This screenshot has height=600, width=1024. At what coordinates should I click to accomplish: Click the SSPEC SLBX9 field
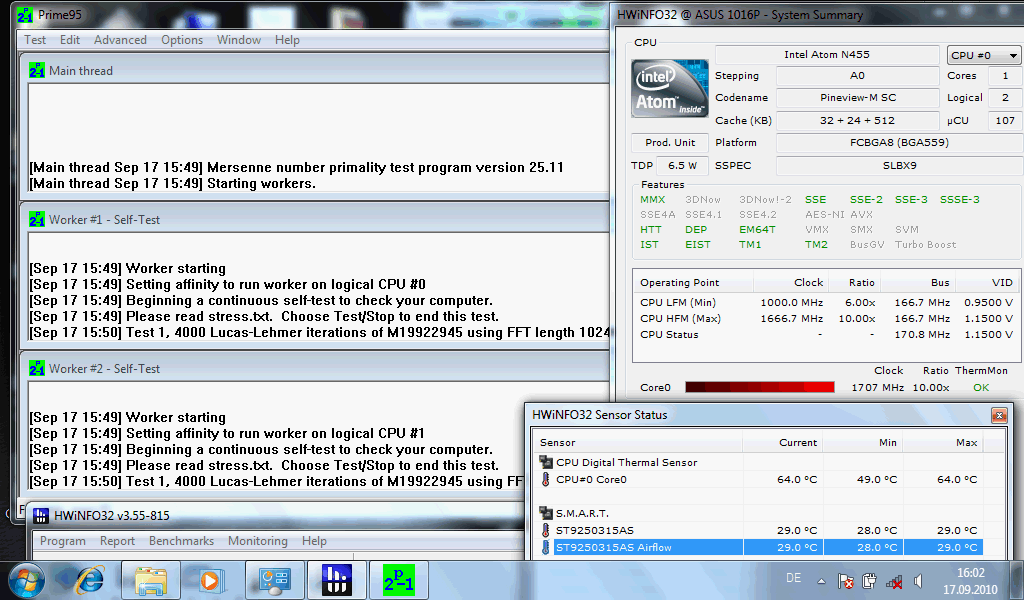tap(899, 166)
